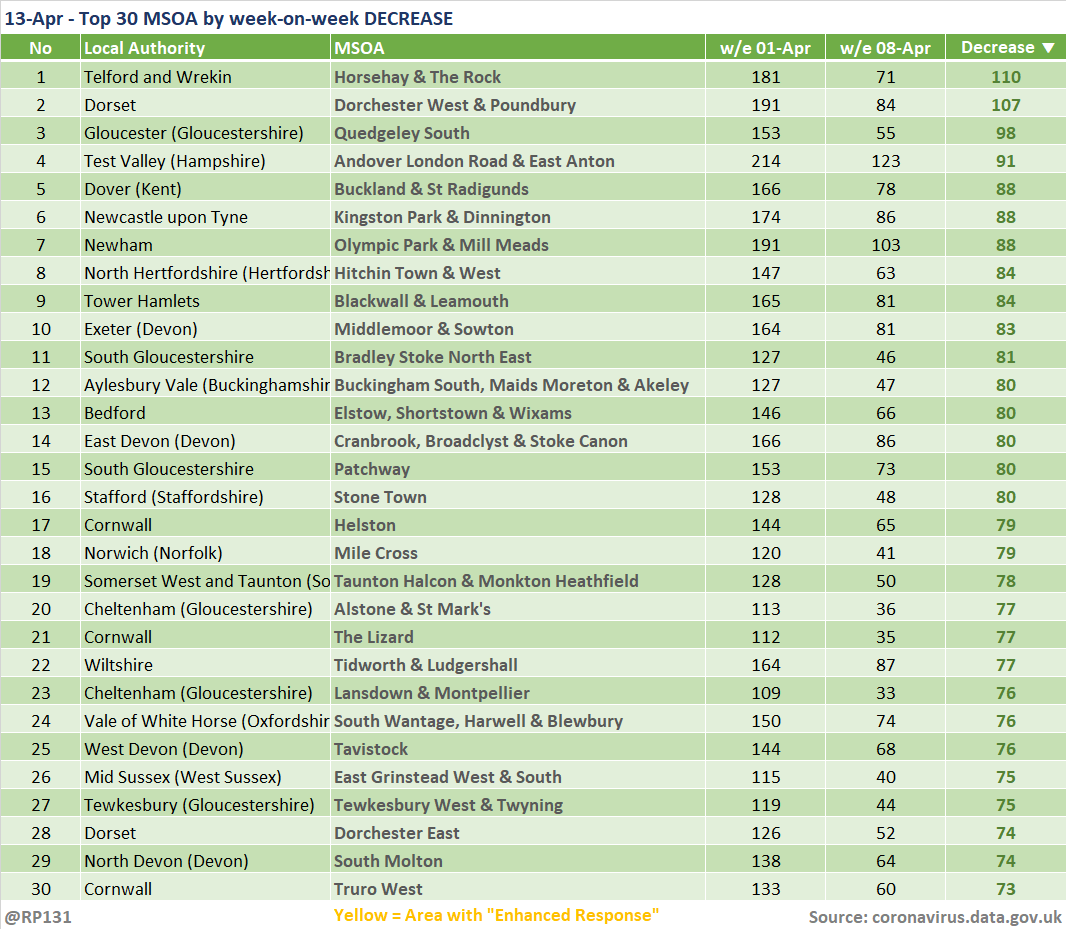1066x929 pixels.
Task: Select cell 'Patchway'
Action: click(517, 469)
